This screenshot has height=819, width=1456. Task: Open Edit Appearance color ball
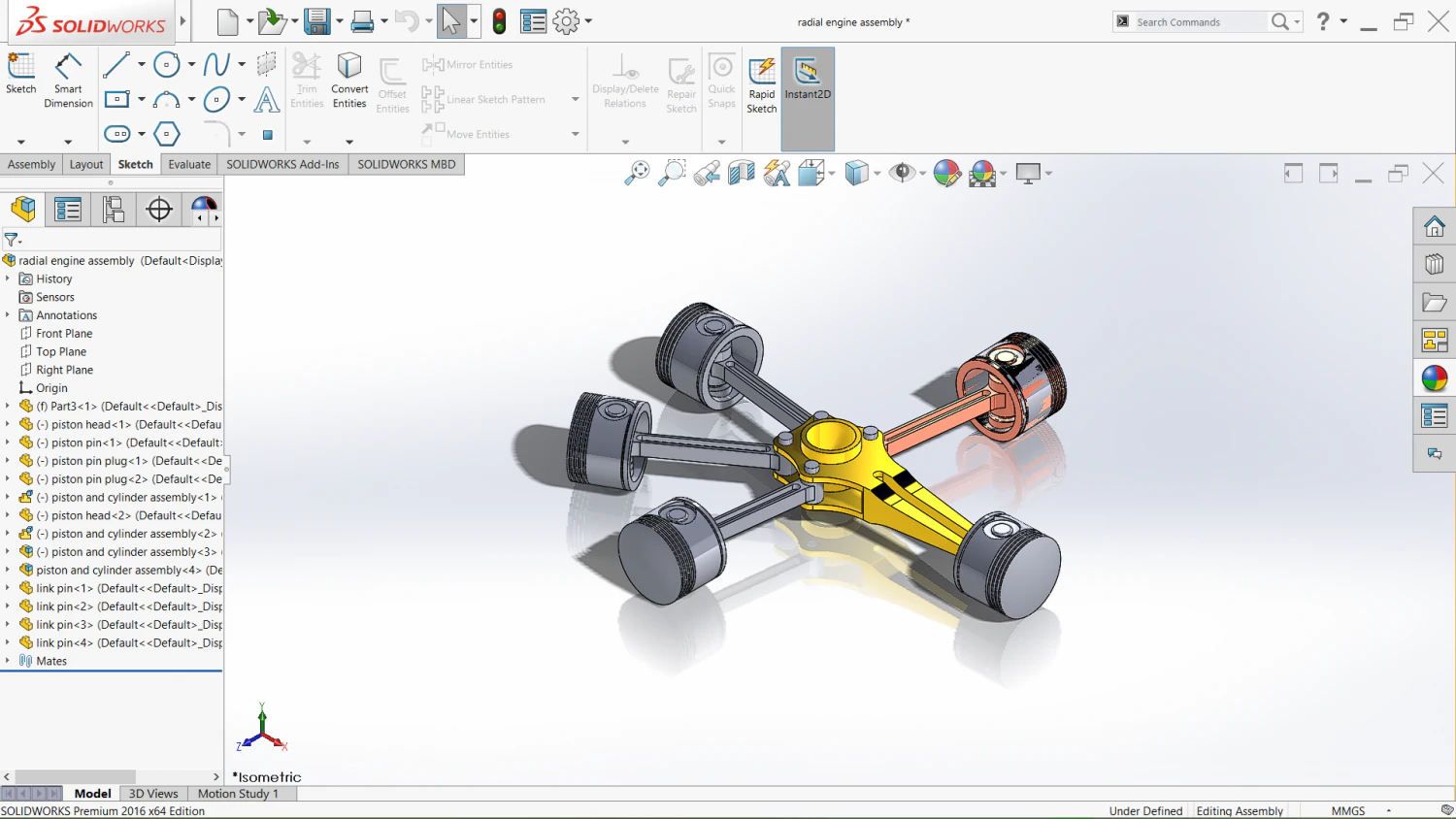pyautogui.click(x=946, y=173)
